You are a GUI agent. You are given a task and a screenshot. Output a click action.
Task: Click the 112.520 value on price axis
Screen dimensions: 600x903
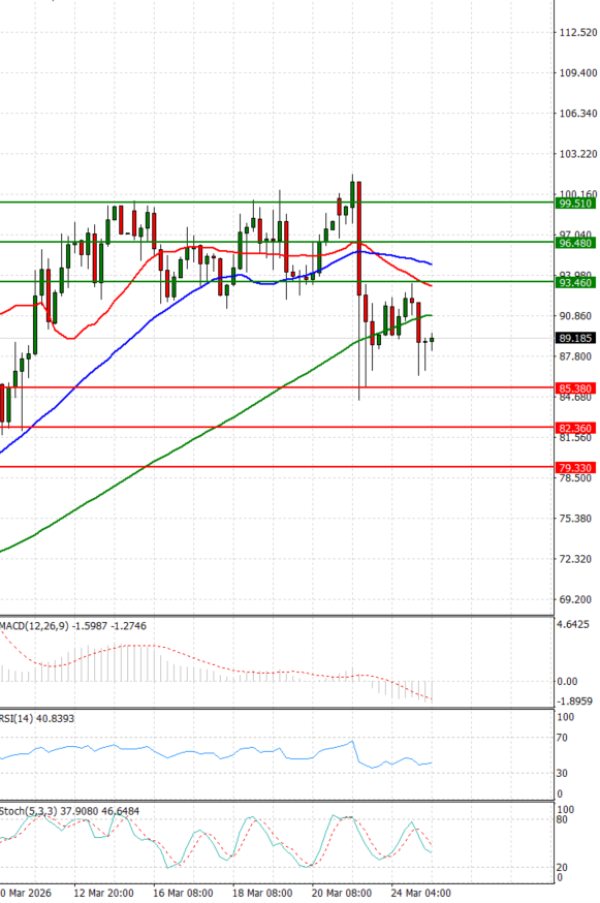(x=577, y=33)
